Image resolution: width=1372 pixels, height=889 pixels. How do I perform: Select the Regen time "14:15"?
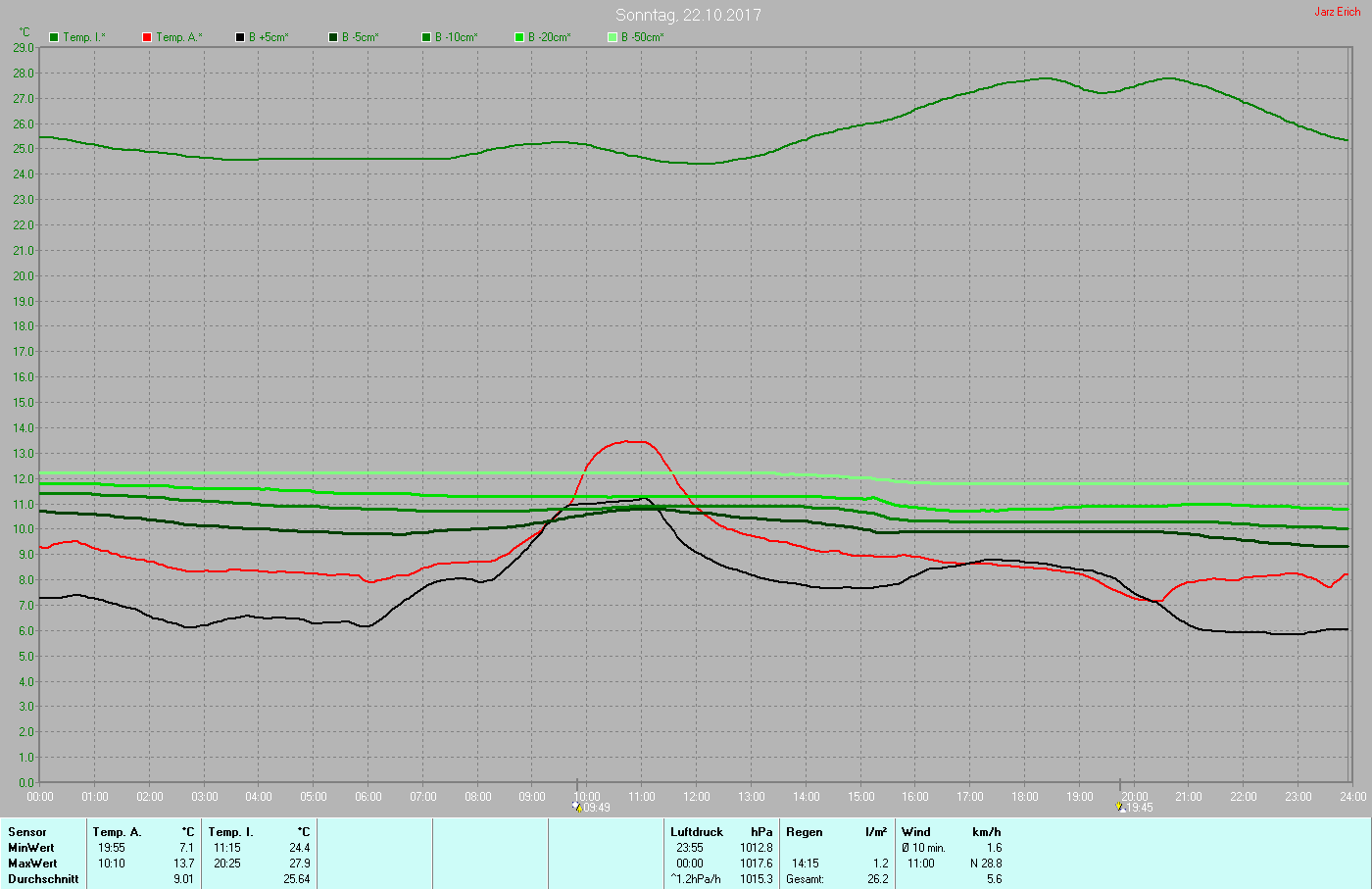click(806, 864)
